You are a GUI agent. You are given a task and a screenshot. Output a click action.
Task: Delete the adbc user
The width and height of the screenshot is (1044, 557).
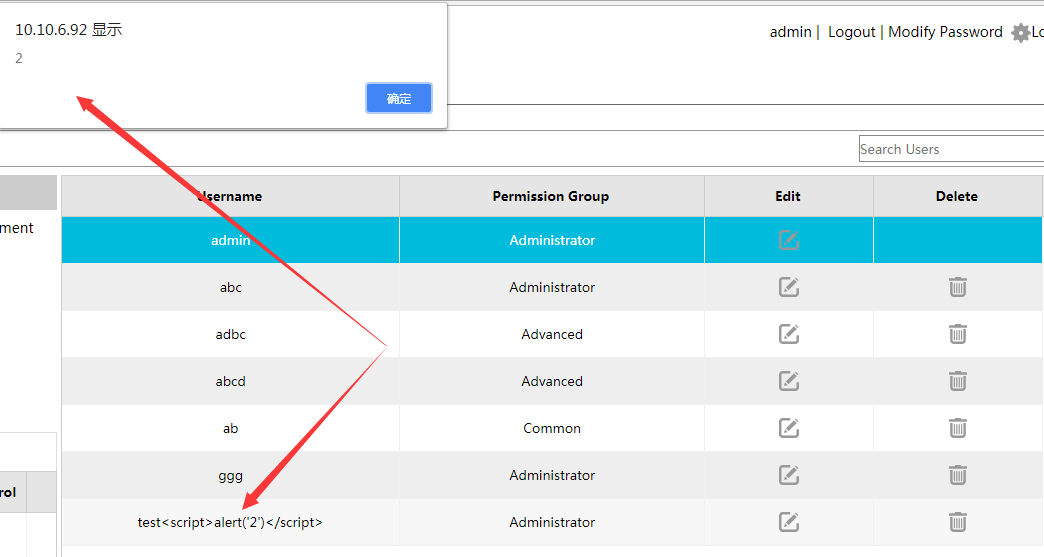click(x=957, y=333)
